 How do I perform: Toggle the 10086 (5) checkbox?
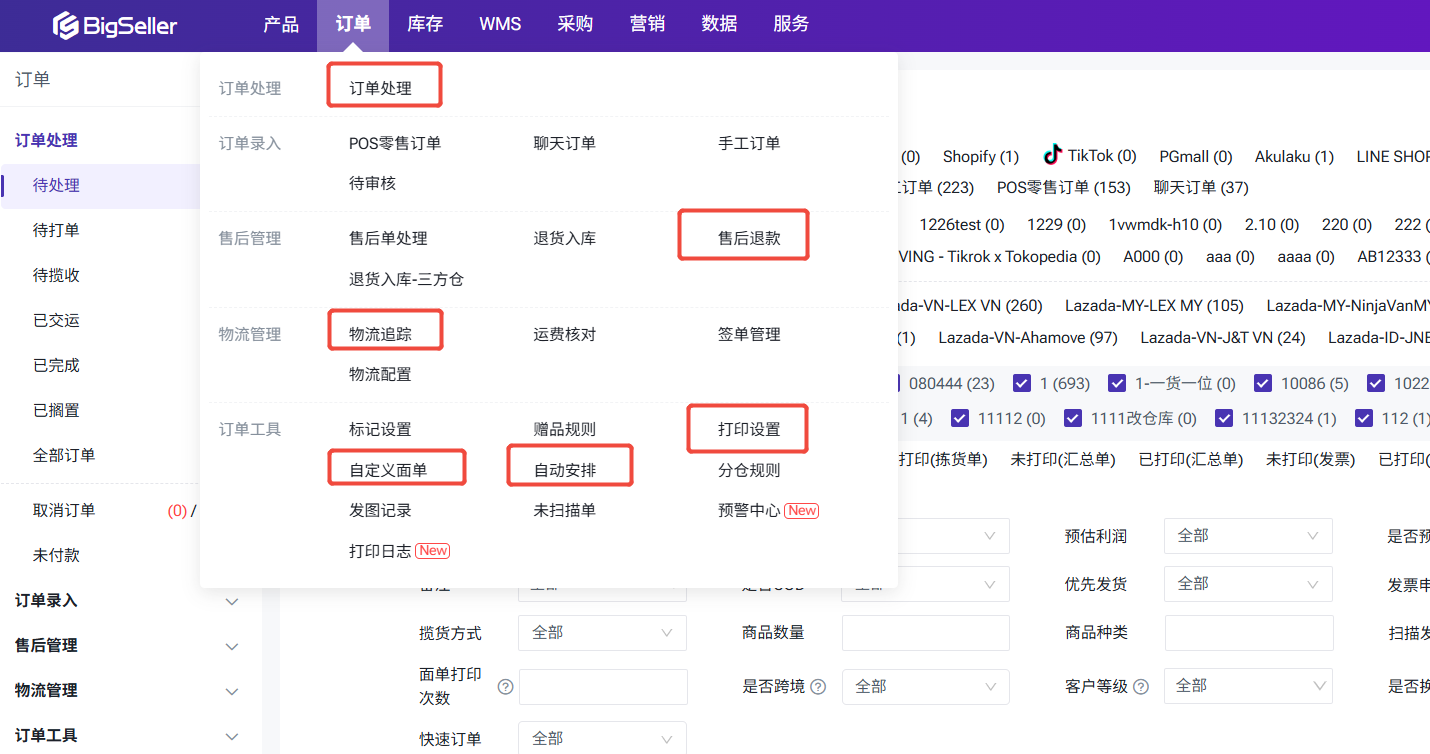tap(1263, 383)
